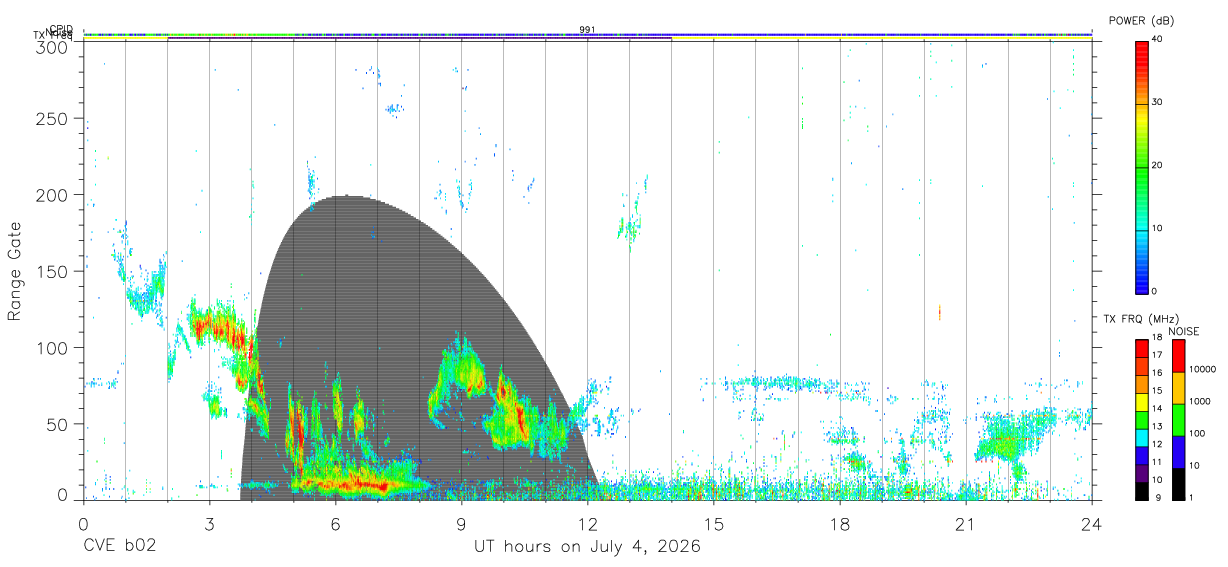Screen dimensions: 1228x567
Task: Click the '15' tick on UT hours axis
Action: [714, 523]
